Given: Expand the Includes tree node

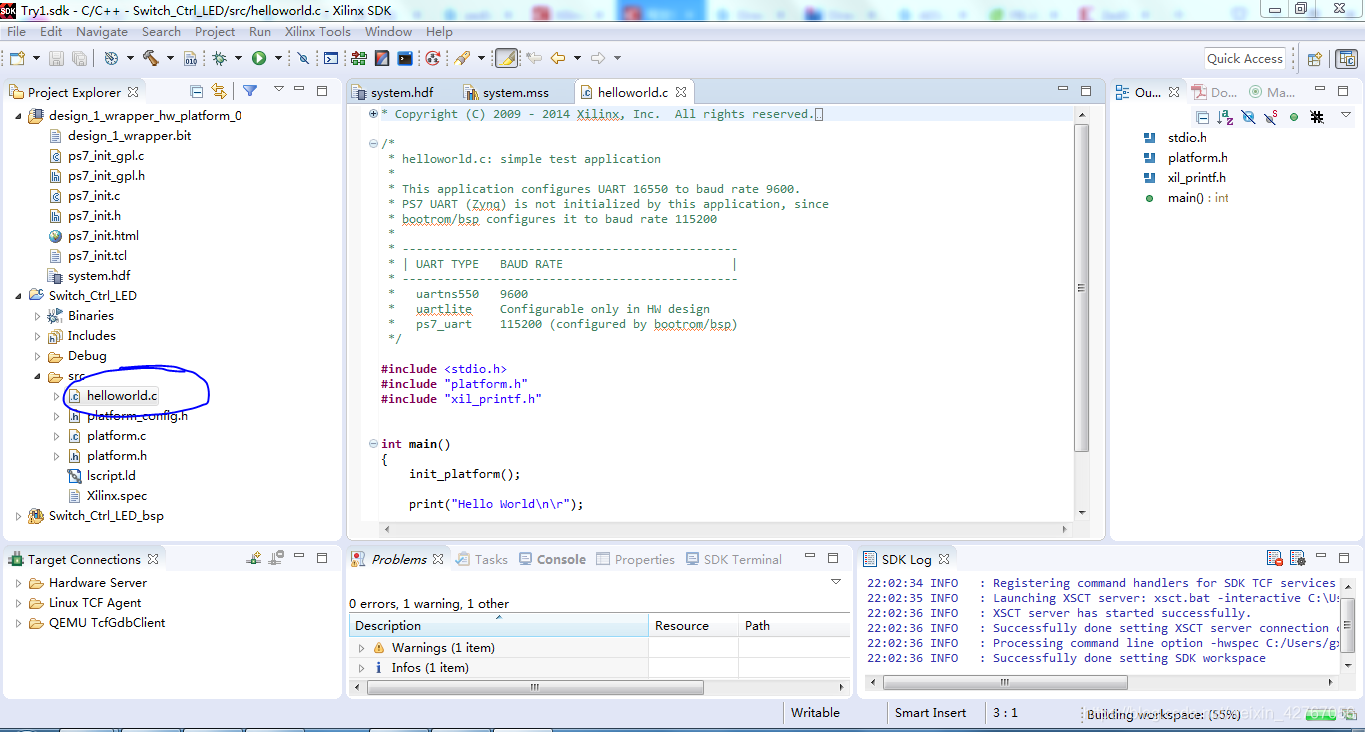Looking at the screenshot, I should pos(38,336).
